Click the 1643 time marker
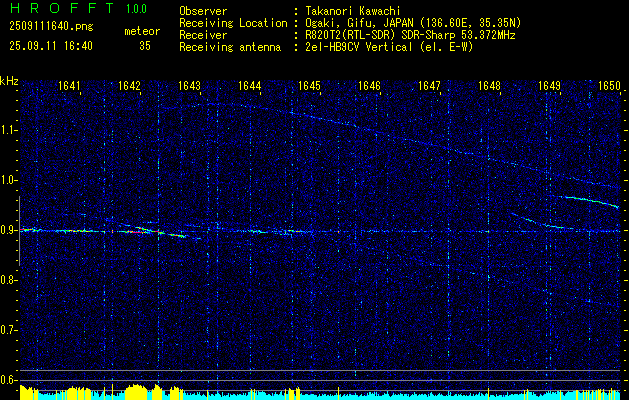 pos(189,86)
